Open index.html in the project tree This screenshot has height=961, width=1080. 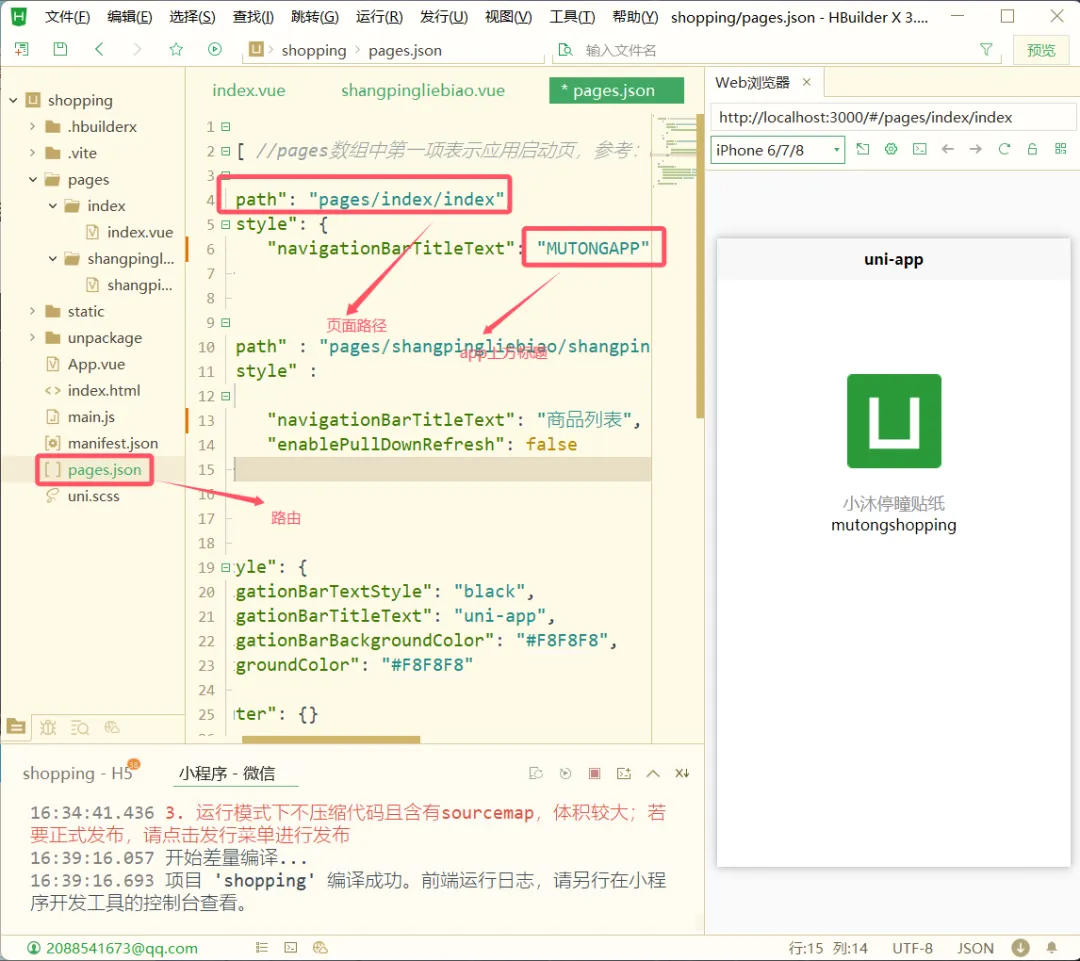click(103, 391)
